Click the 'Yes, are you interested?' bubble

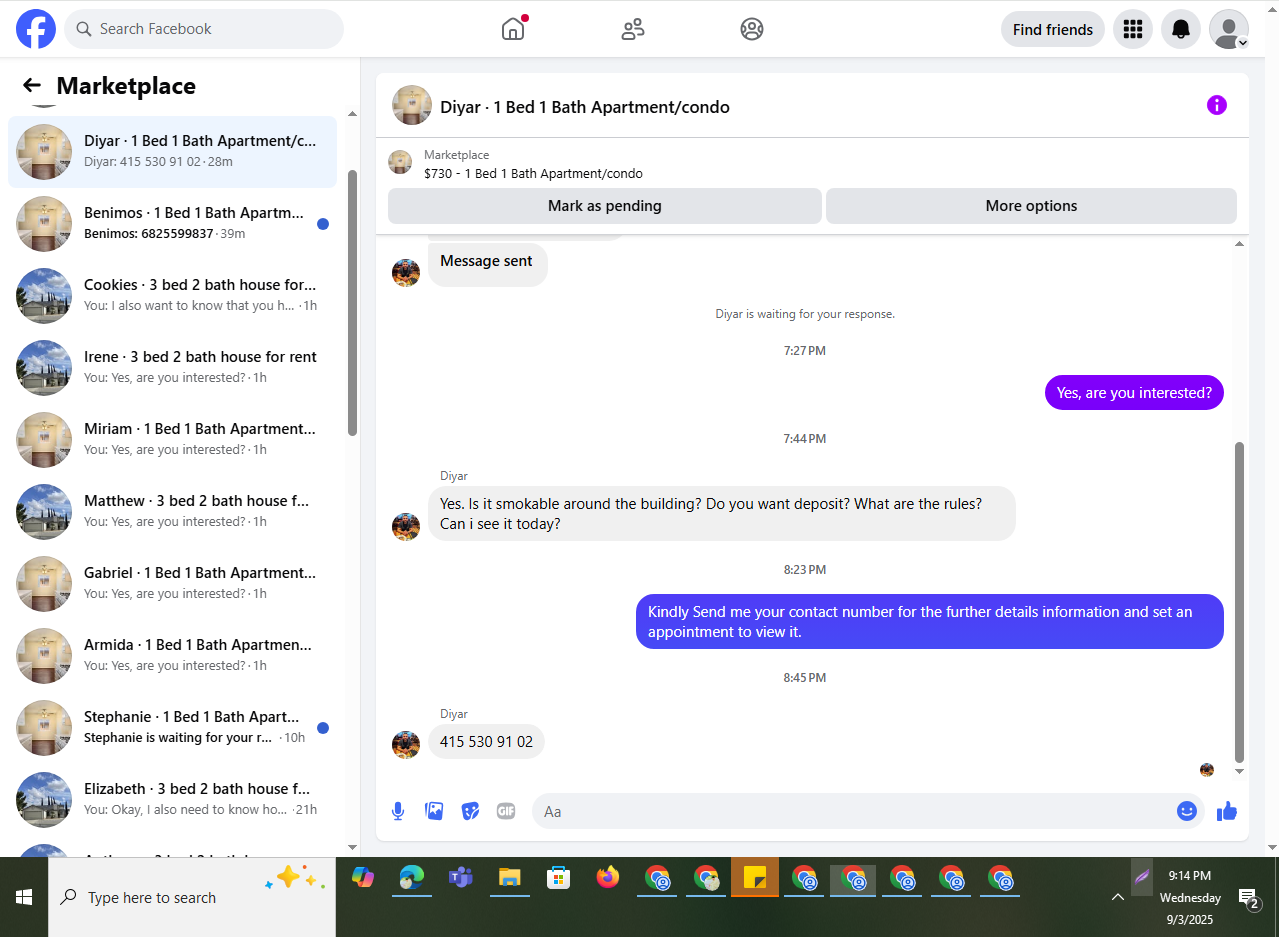(x=1134, y=393)
